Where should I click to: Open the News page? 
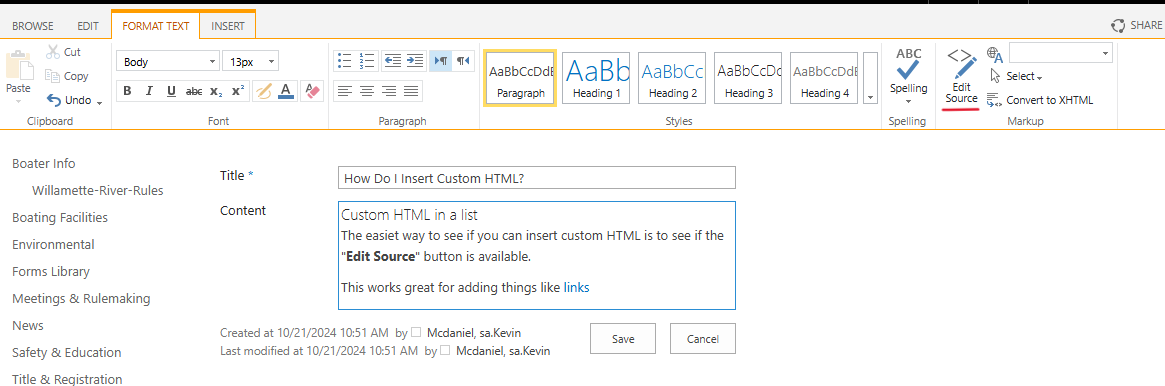point(28,325)
